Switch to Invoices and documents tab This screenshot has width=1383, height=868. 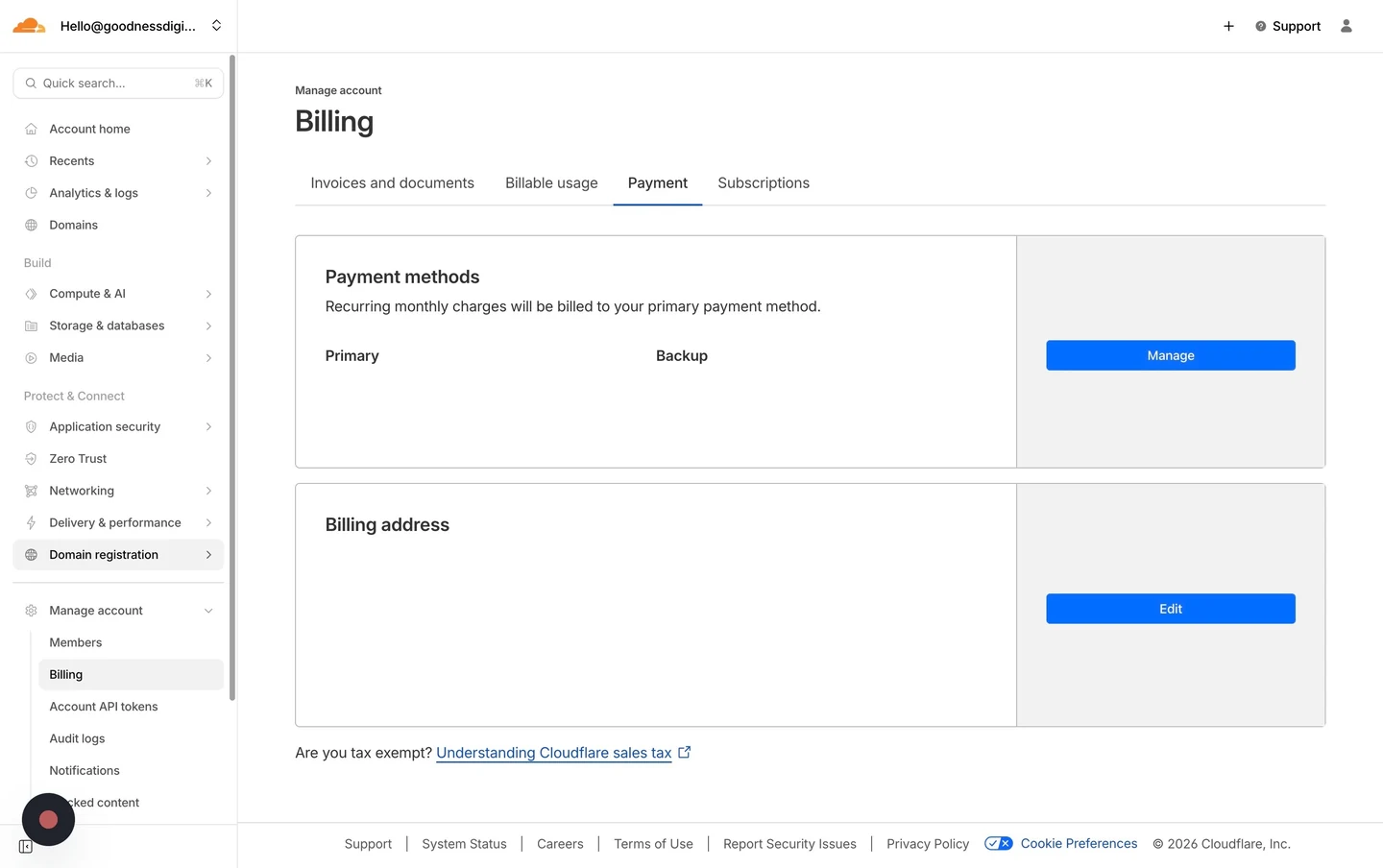click(x=392, y=182)
